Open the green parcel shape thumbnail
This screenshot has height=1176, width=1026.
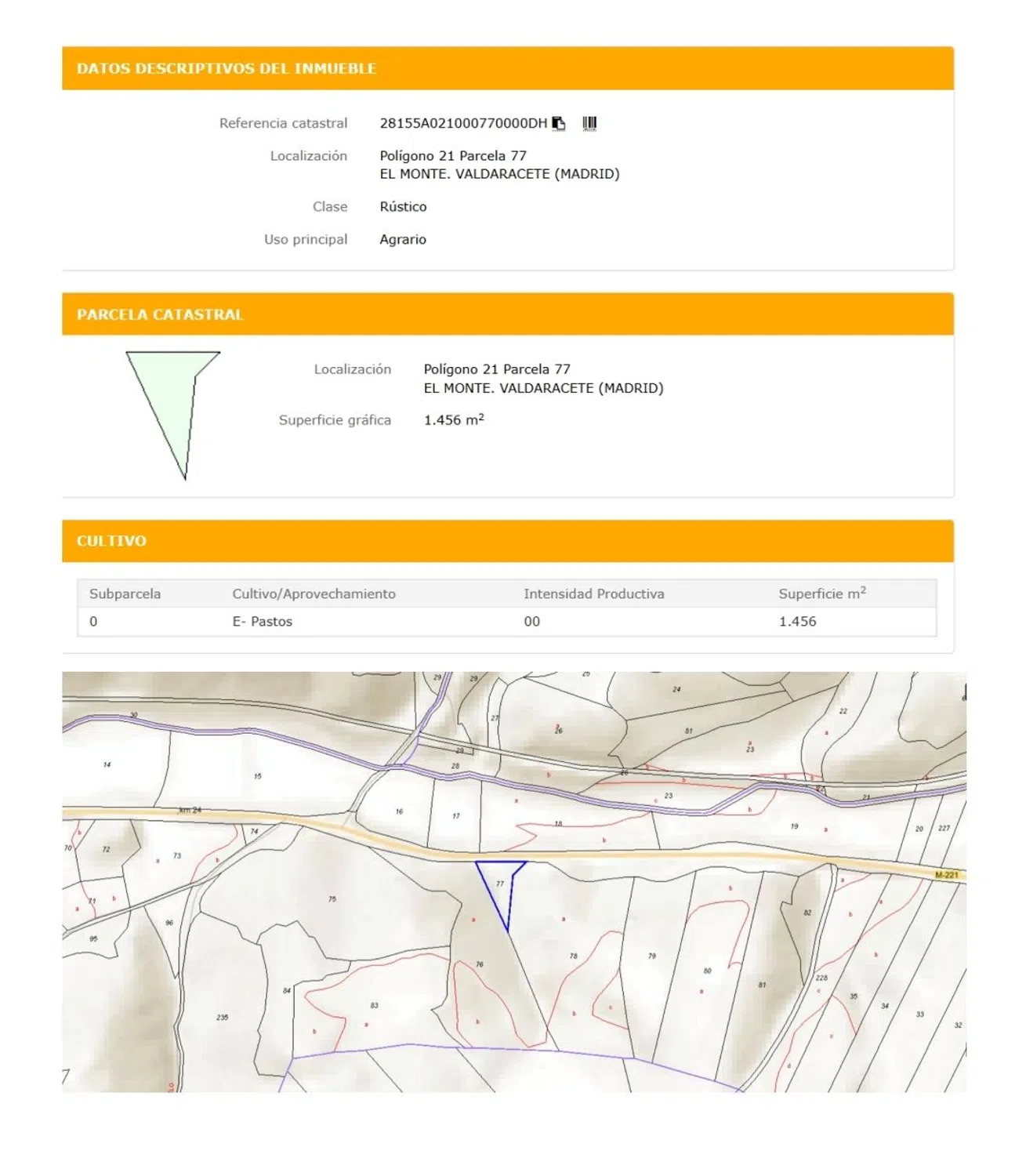point(173,413)
